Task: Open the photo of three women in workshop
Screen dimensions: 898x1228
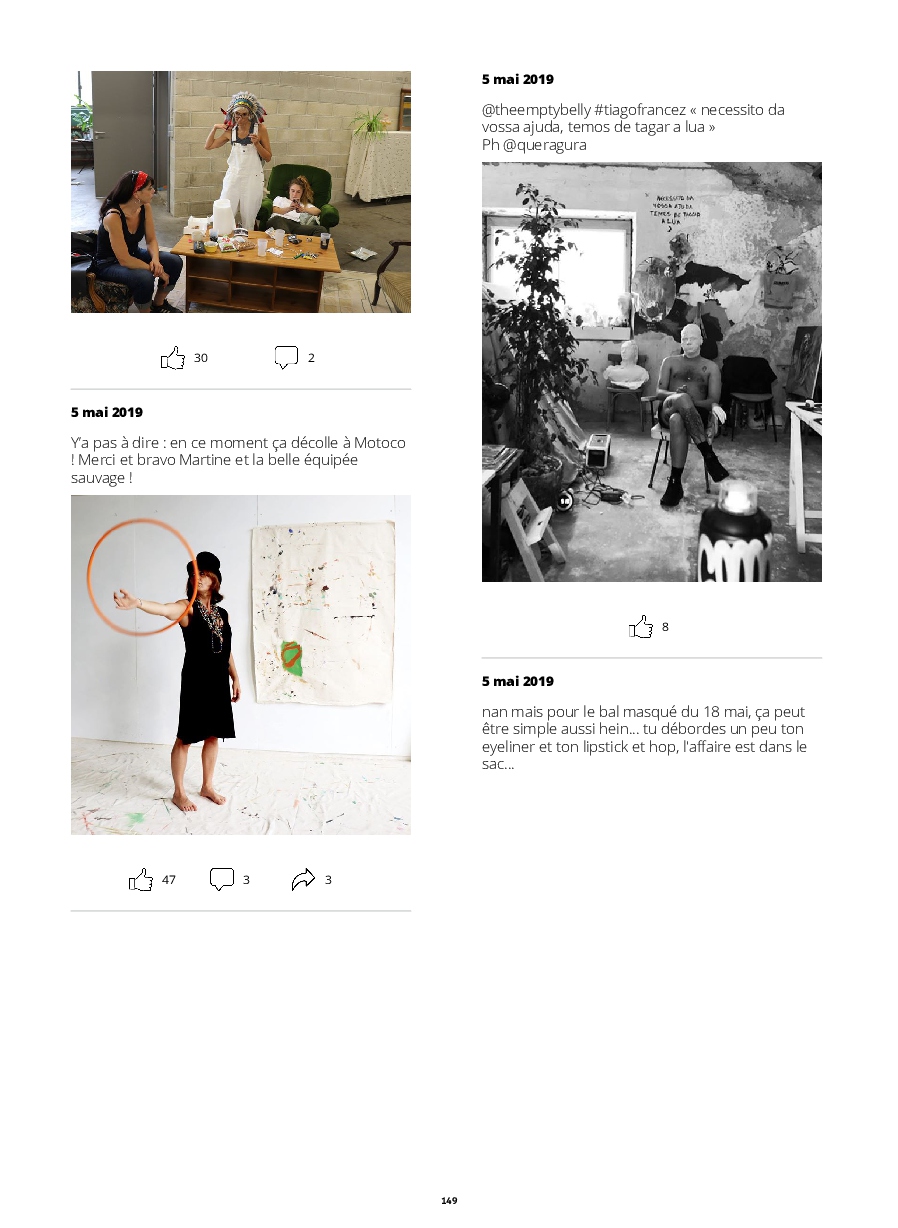Action: pyautogui.click(x=241, y=192)
